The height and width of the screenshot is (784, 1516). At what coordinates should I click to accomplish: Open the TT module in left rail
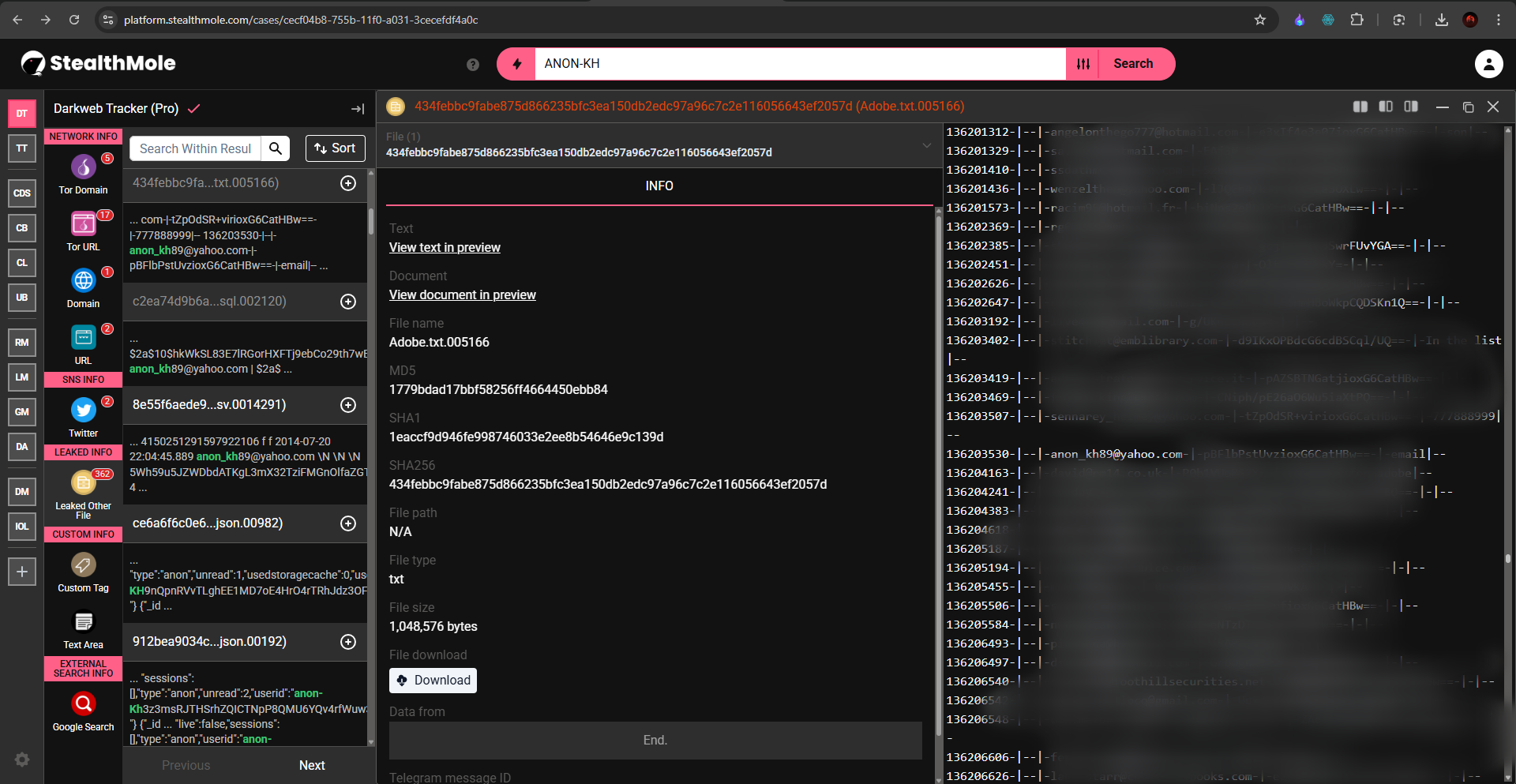[x=22, y=148]
